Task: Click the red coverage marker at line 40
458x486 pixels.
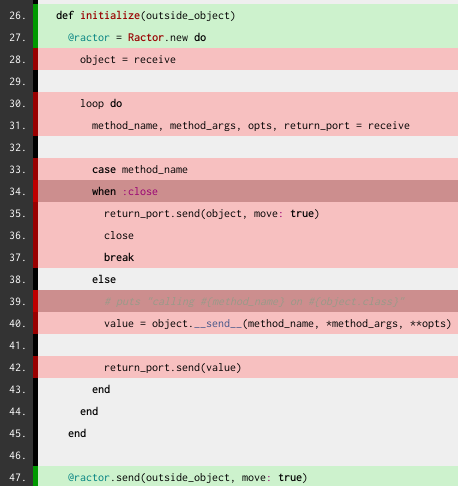Action: [35, 323]
